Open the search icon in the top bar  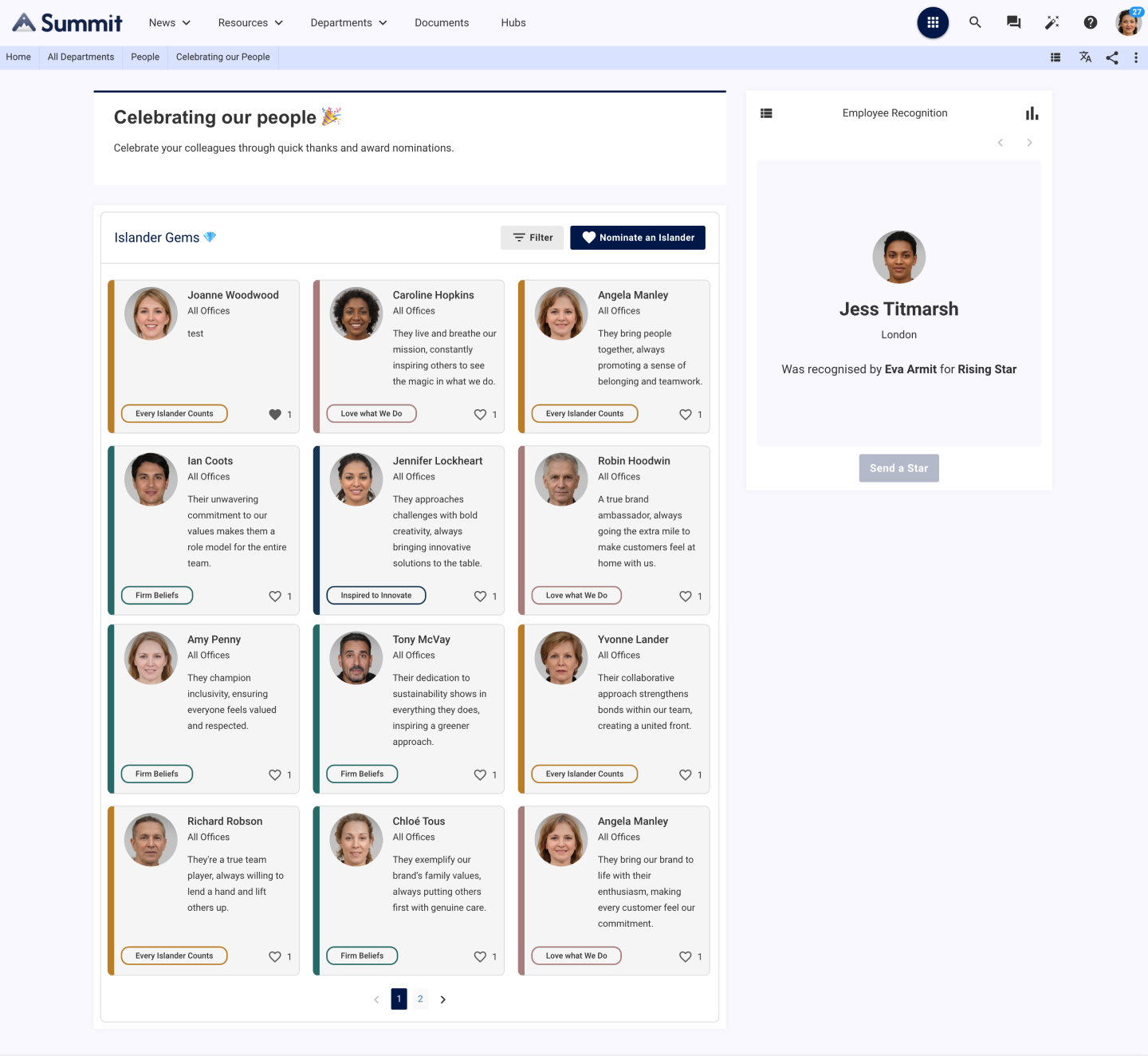tap(975, 22)
